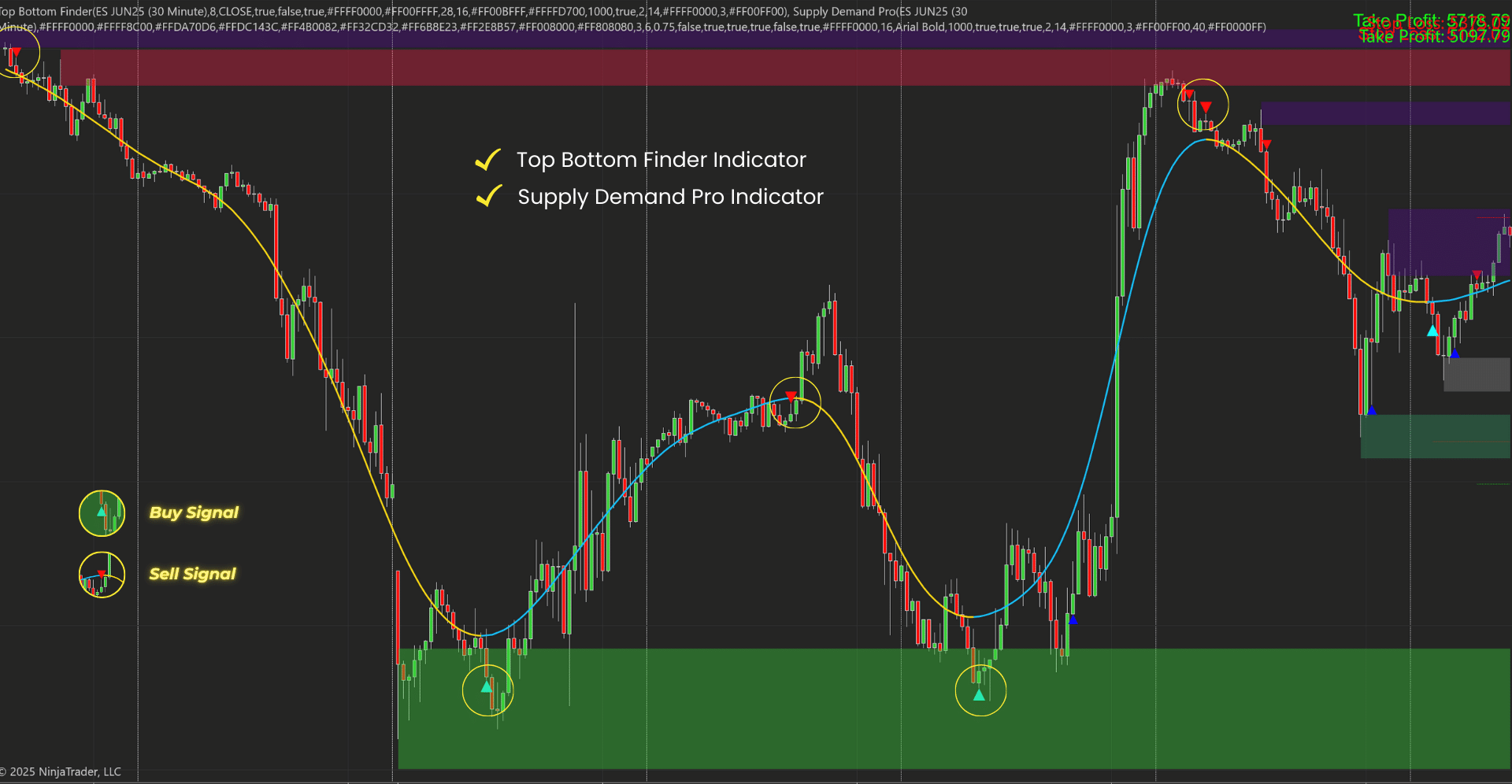Click the Buy Signal legend circle icon
Image resolution: width=1512 pixels, height=784 pixels.
coord(102,513)
